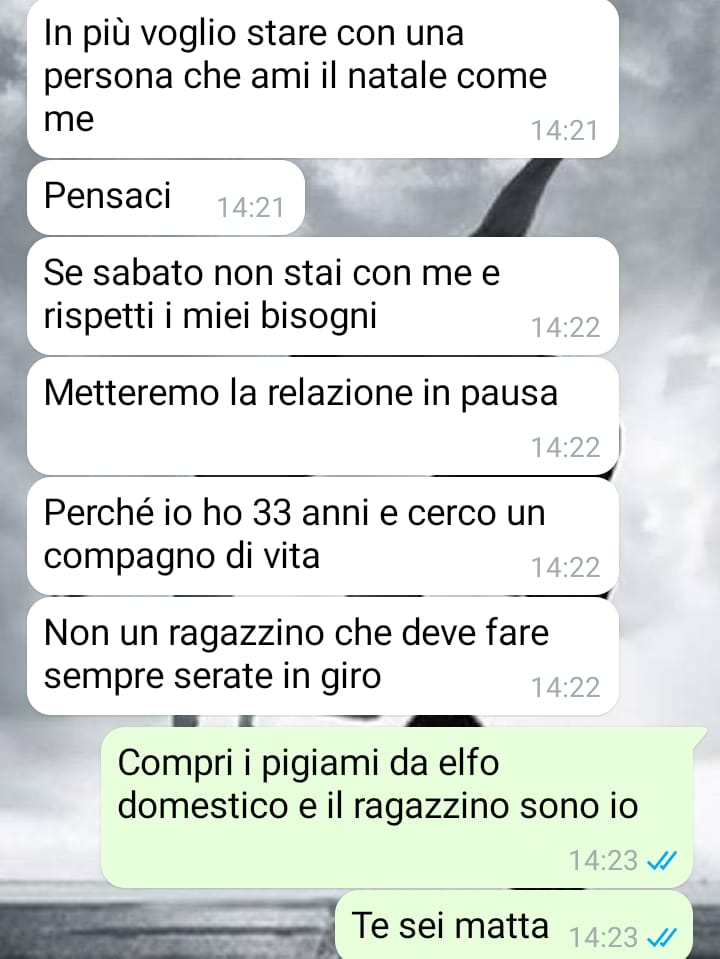This screenshot has width=720, height=959.
Task: Click the 14:21 timestamp beside 'Pensaci'
Action: 251,208
